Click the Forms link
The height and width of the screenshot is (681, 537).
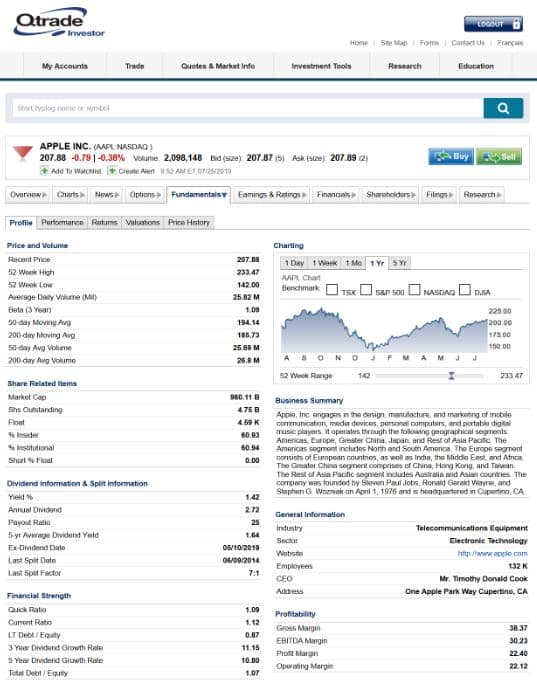coord(429,43)
